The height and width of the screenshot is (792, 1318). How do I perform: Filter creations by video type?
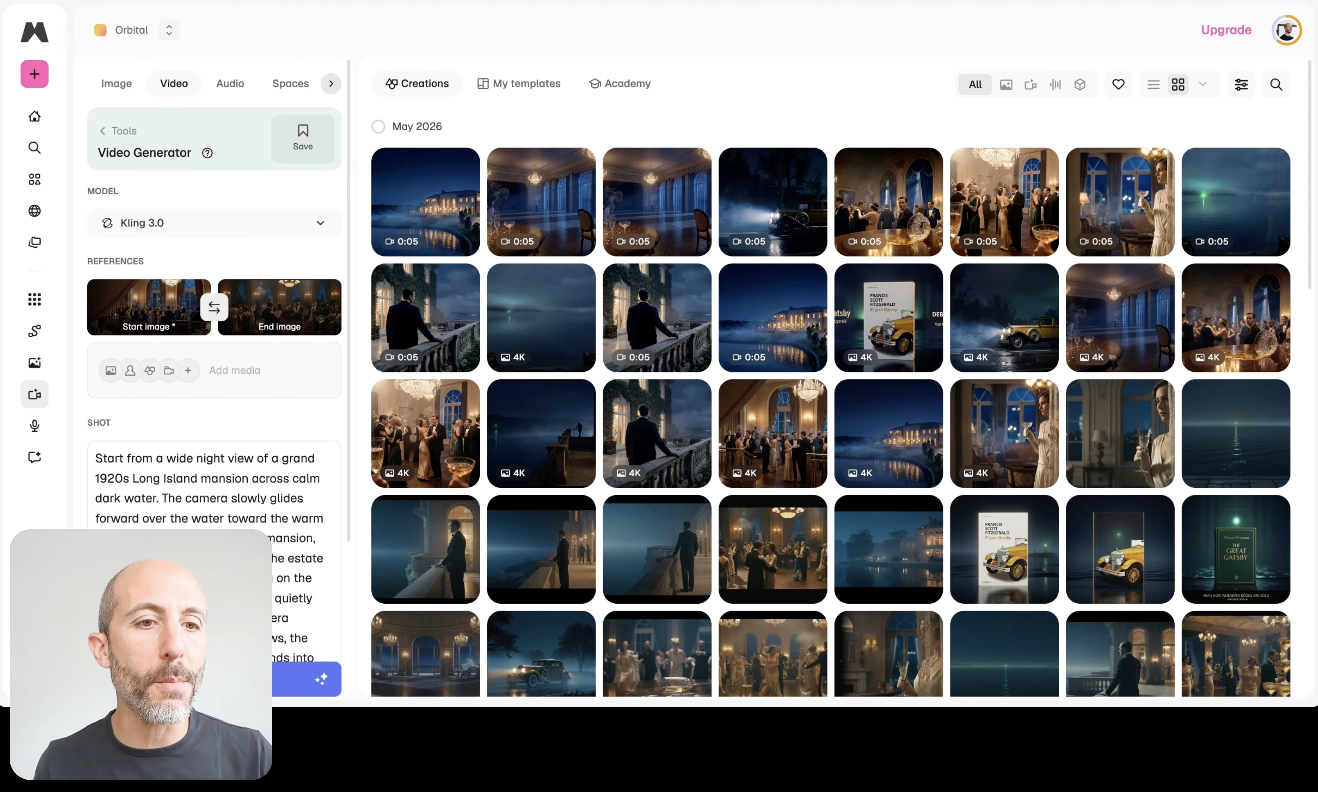tap(1031, 85)
